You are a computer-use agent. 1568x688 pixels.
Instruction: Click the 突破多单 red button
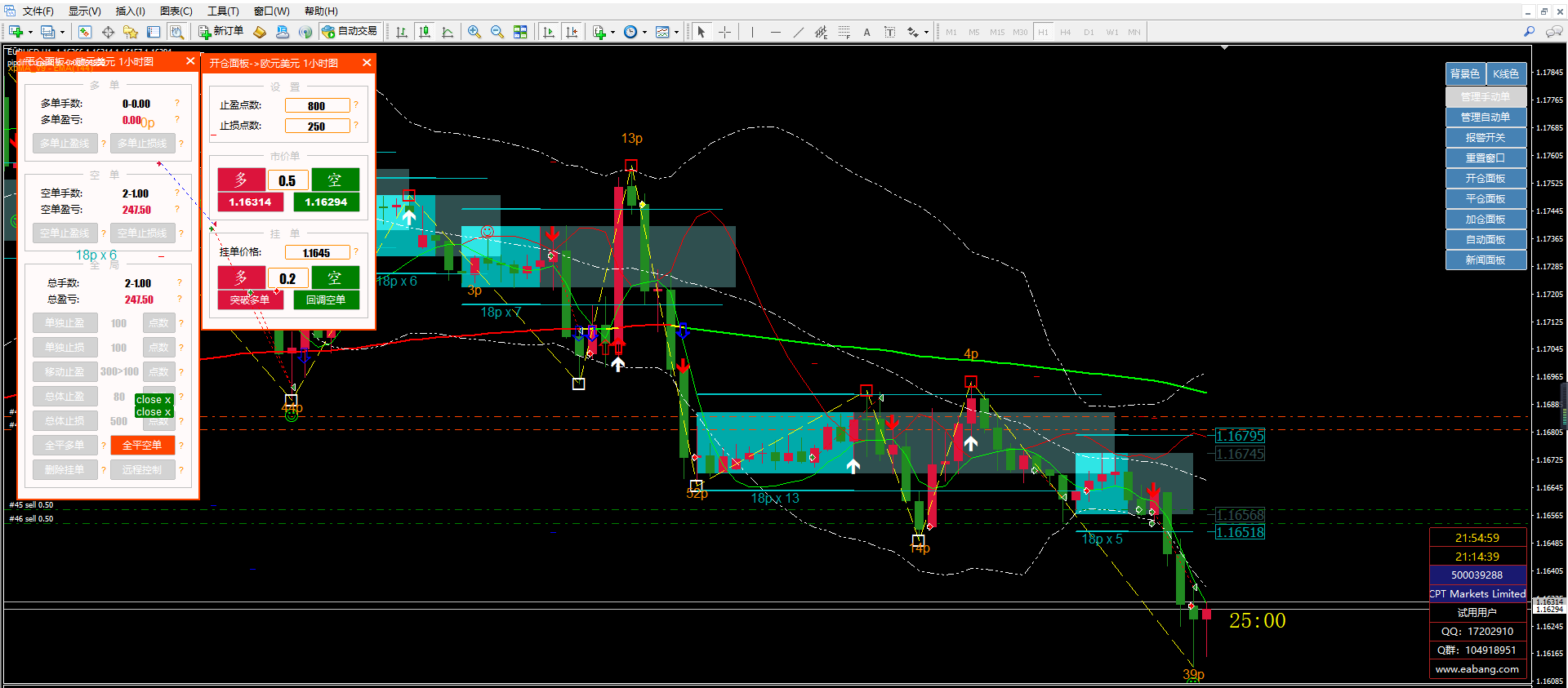point(250,300)
